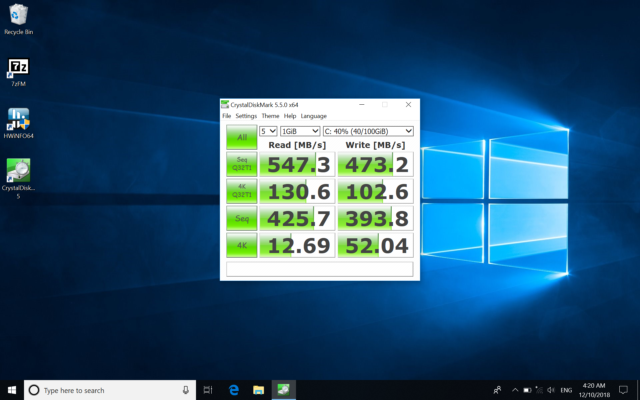The height and width of the screenshot is (400, 640).
Task: Close the CrystalDiskMark window
Action: [408, 105]
